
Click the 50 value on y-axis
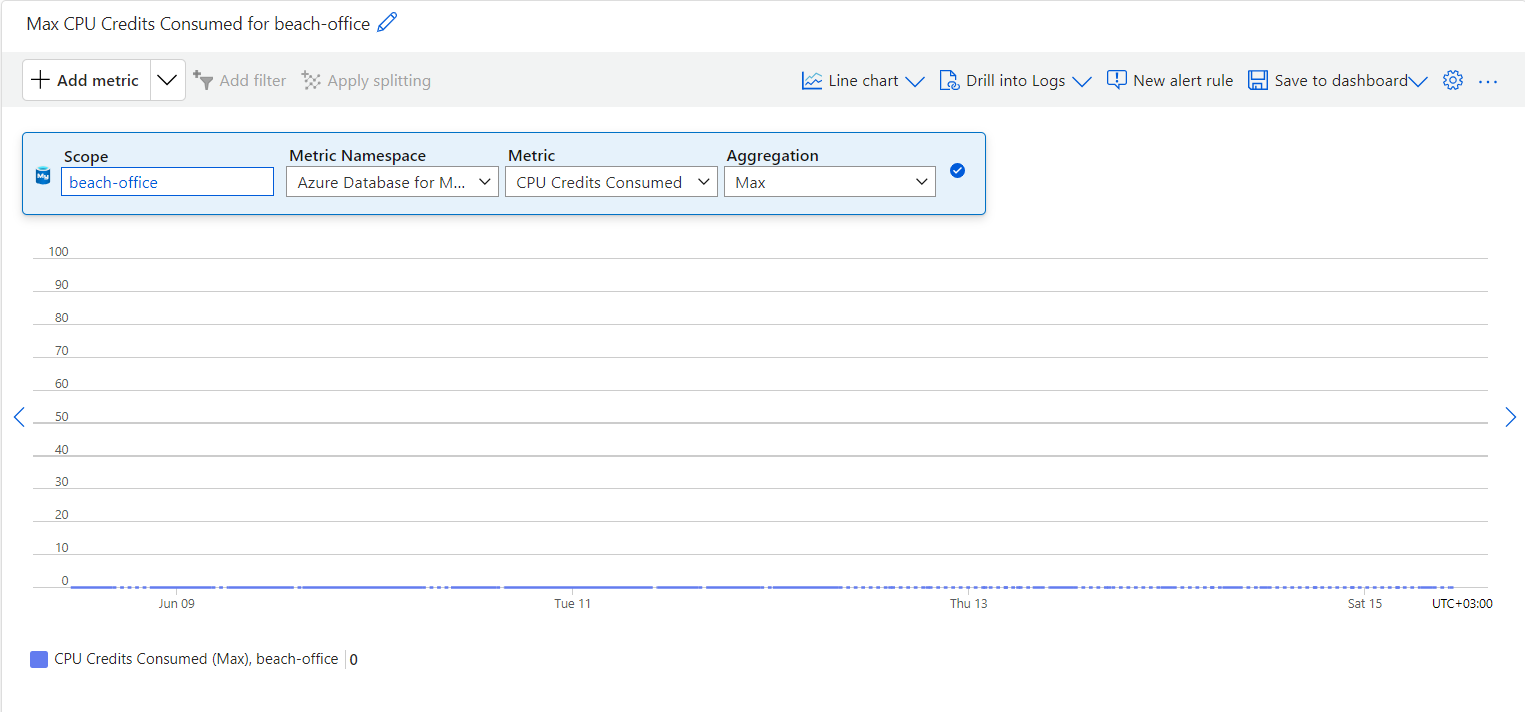pyautogui.click(x=61, y=417)
